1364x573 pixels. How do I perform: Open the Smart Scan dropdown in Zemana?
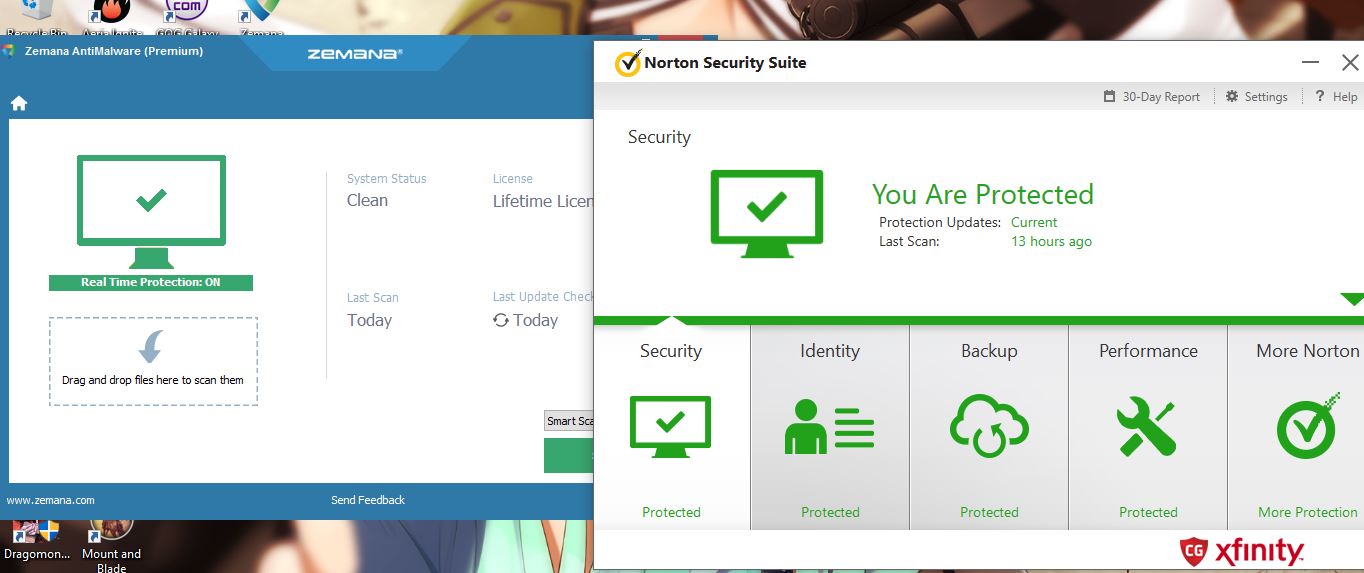(569, 421)
